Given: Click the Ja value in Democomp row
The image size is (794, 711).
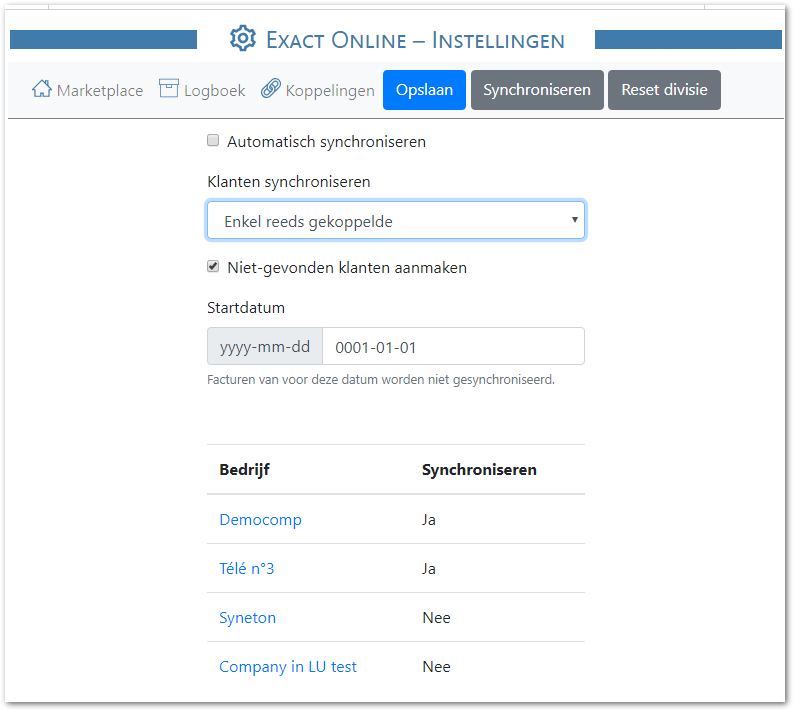Looking at the screenshot, I should pyautogui.click(x=429, y=520).
